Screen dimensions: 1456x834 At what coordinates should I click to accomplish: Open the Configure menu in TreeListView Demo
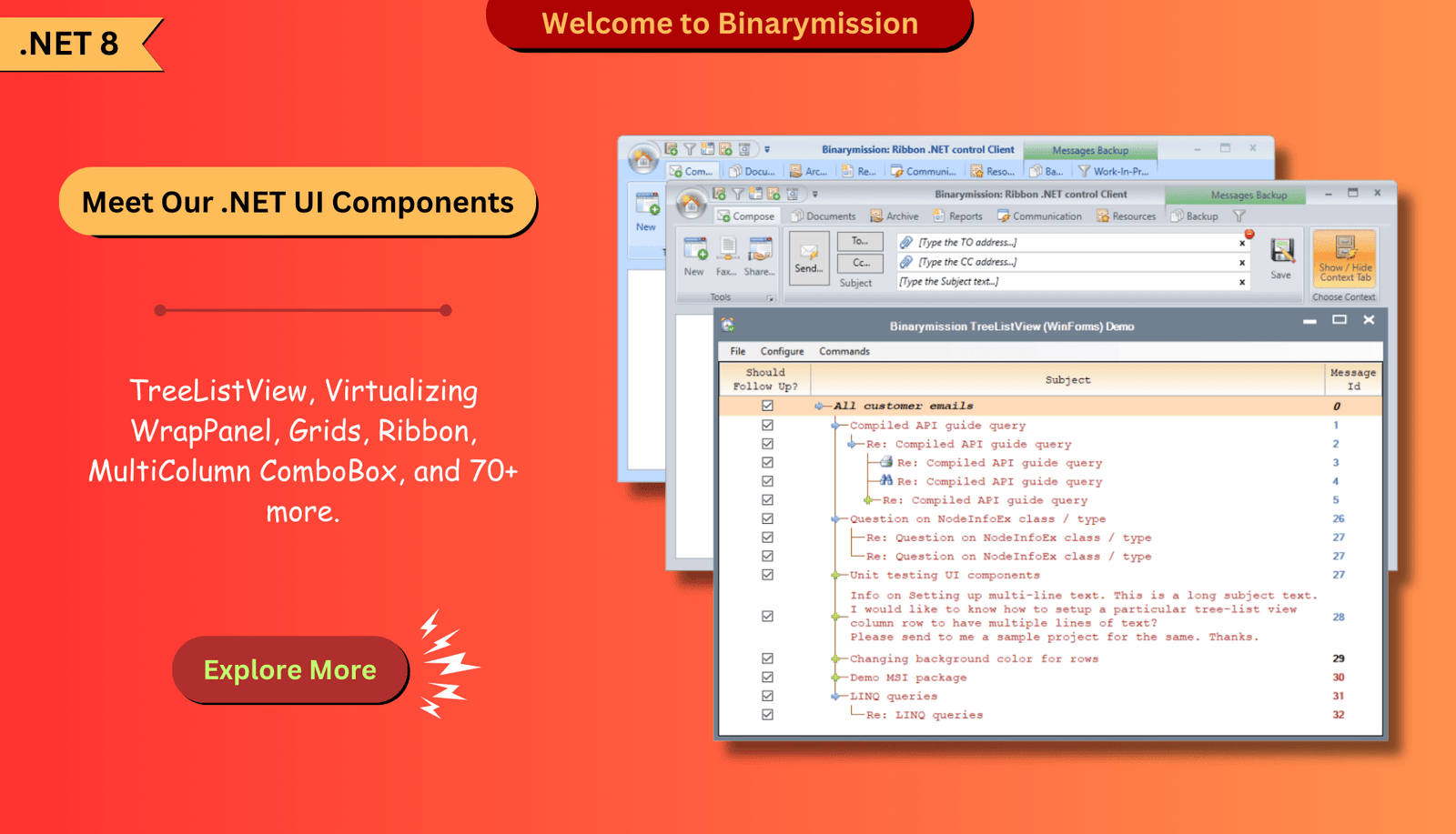(x=782, y=351)
